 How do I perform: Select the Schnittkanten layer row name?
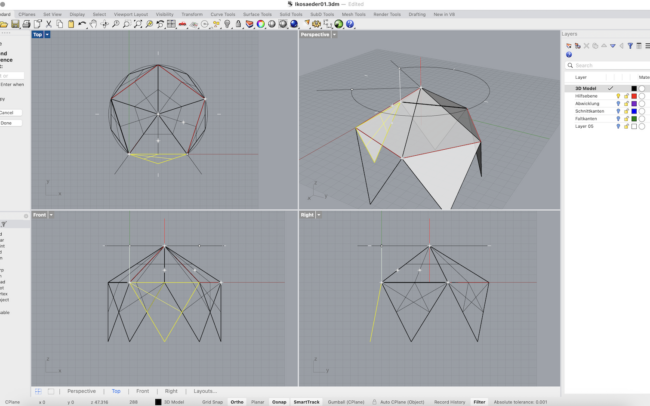[589, 111]
